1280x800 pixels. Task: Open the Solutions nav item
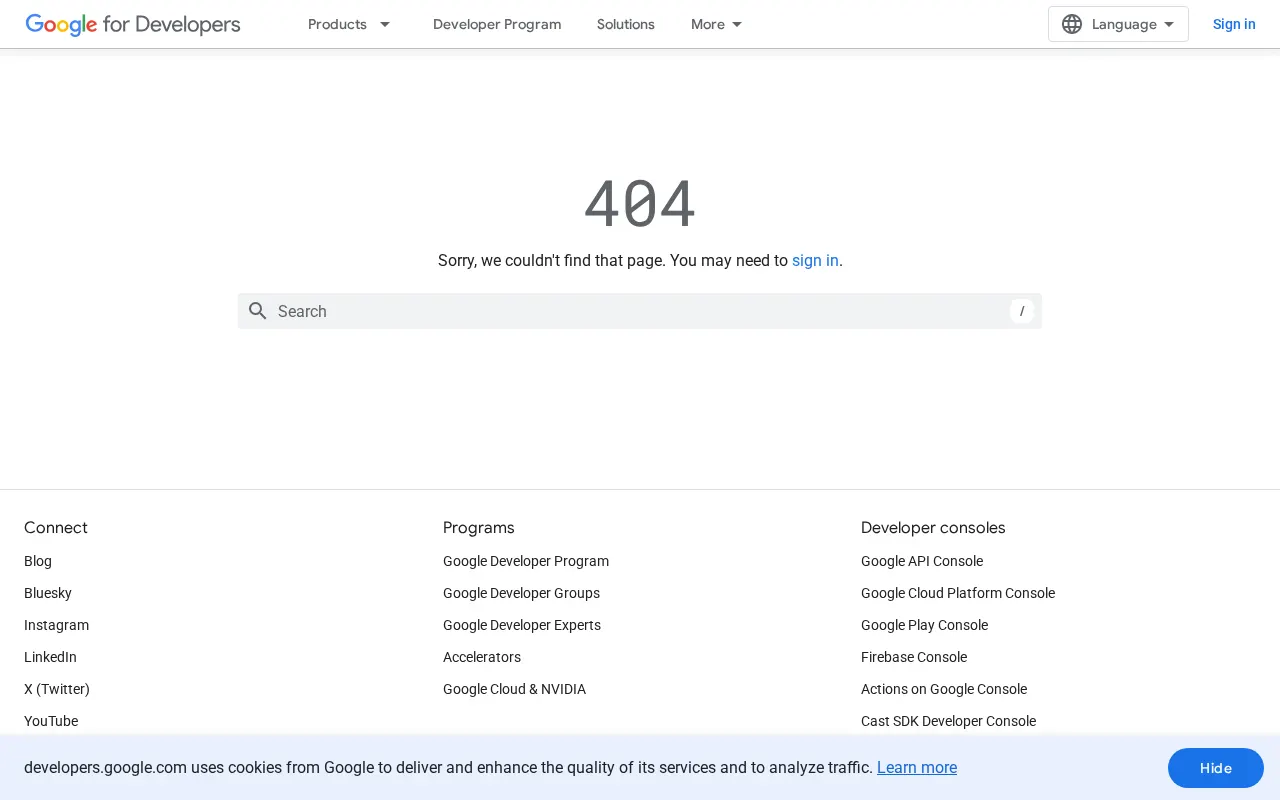[x=626, y=24]
